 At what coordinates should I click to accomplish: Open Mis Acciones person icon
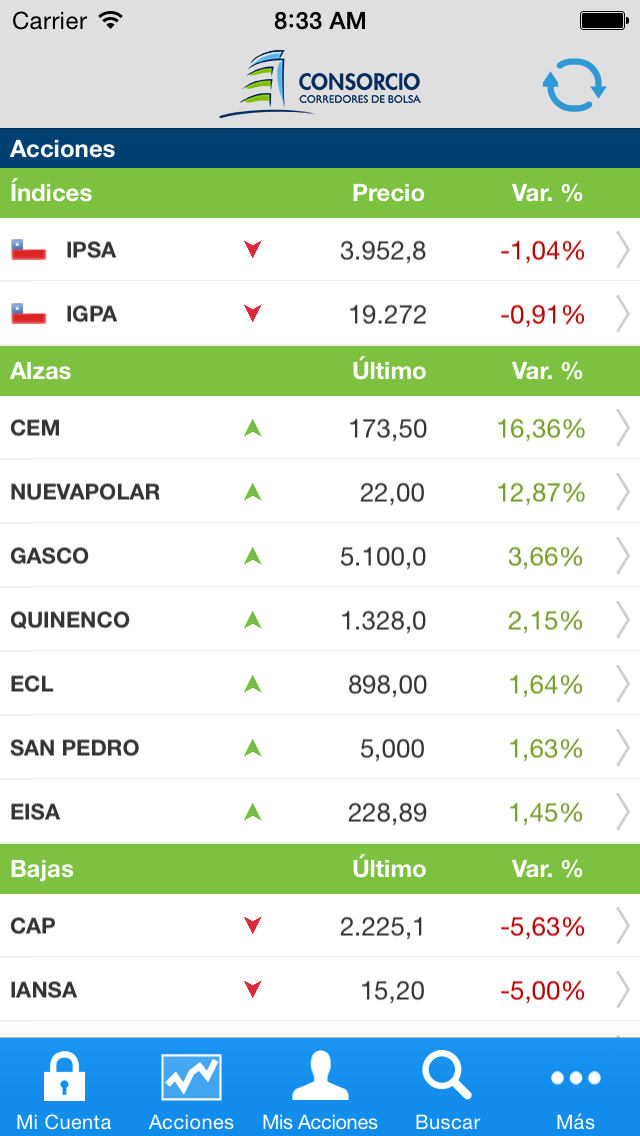click(320, 1078)
